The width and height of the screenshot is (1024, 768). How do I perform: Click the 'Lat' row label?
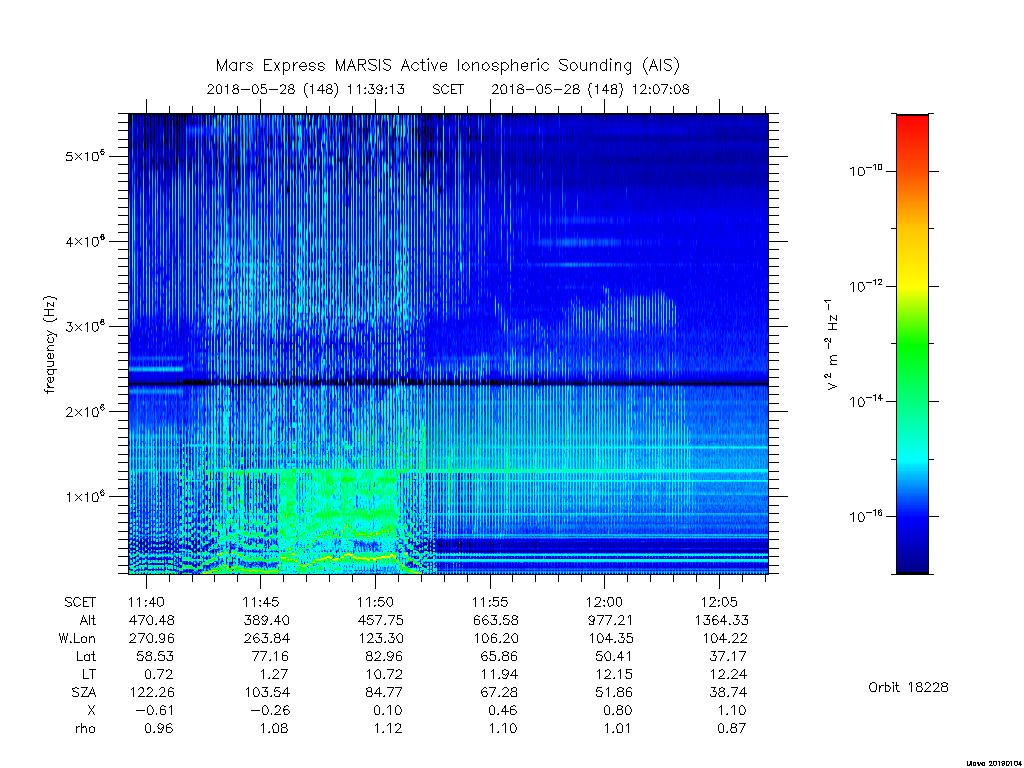click(x=86, y=656)
